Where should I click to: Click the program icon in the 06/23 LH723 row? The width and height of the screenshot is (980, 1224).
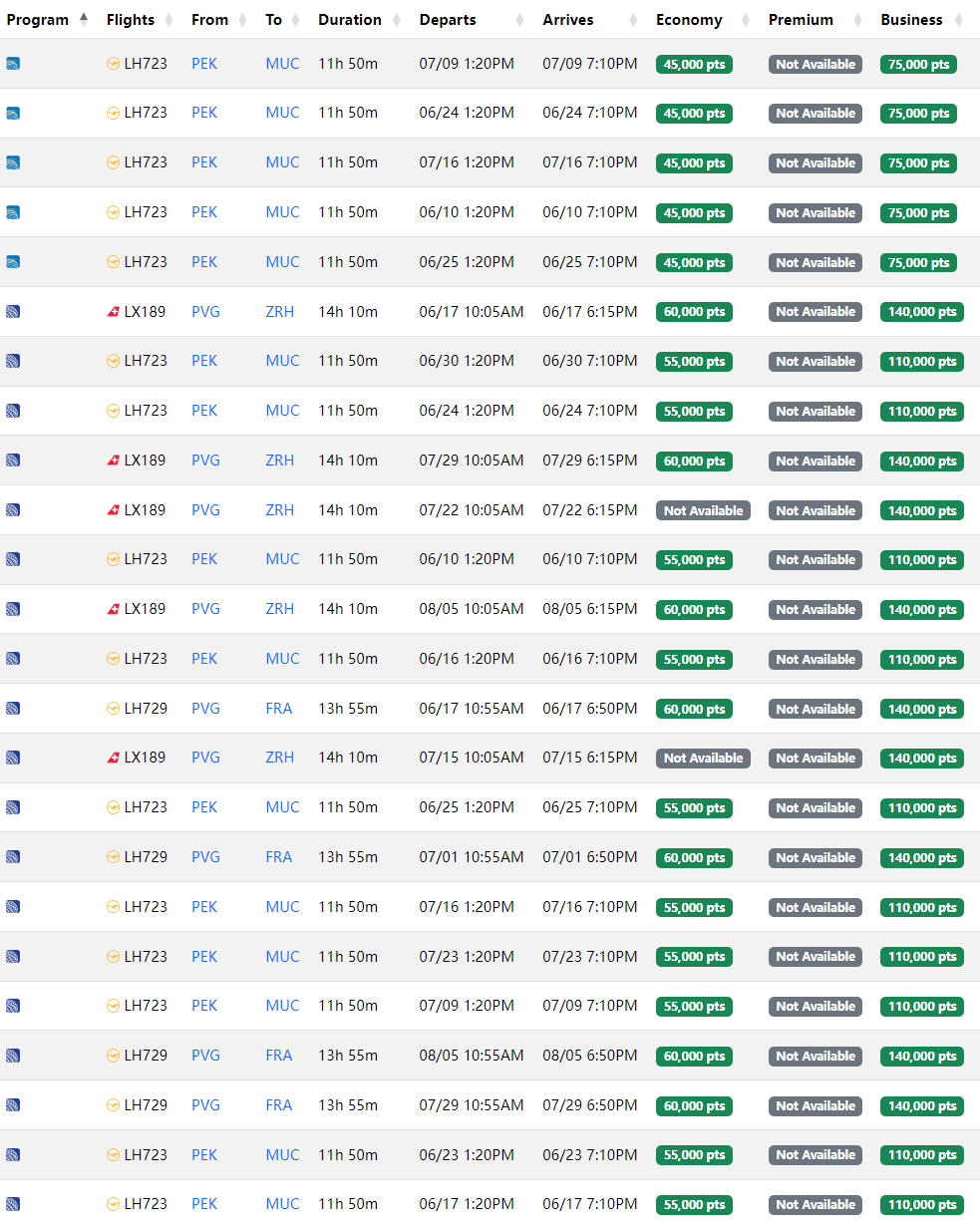tap(13, 1155)
